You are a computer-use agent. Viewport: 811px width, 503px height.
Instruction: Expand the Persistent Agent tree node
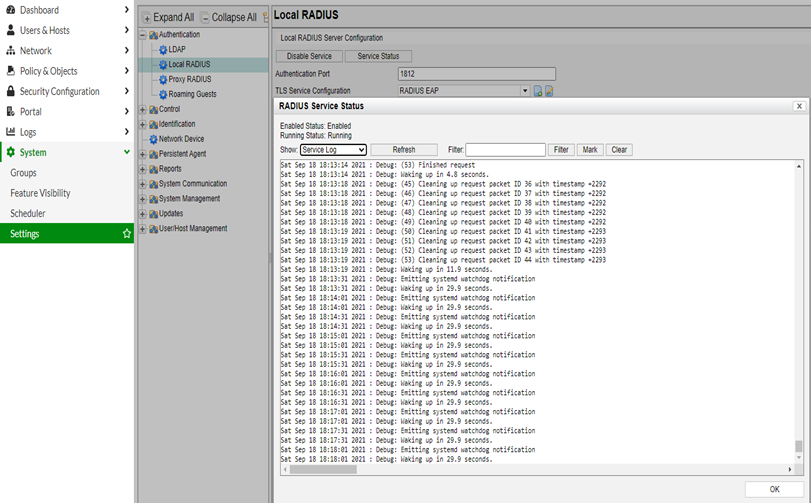tap(143, 154)
